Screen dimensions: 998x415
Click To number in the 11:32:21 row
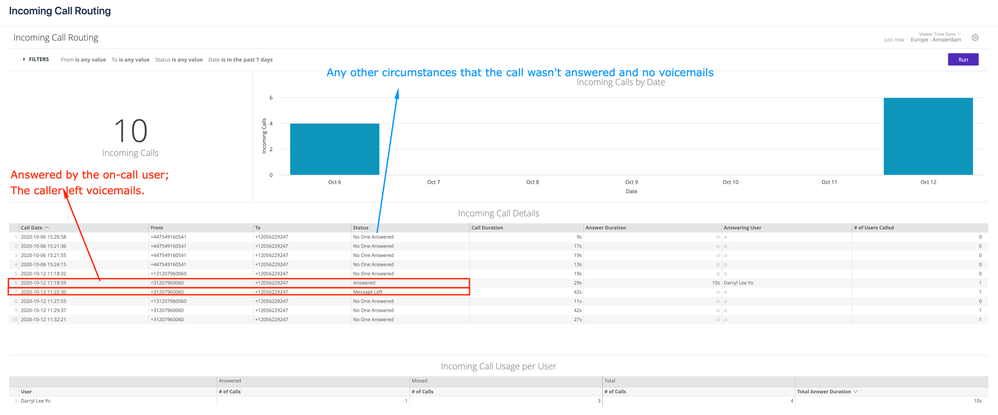[x=271, y=320]
